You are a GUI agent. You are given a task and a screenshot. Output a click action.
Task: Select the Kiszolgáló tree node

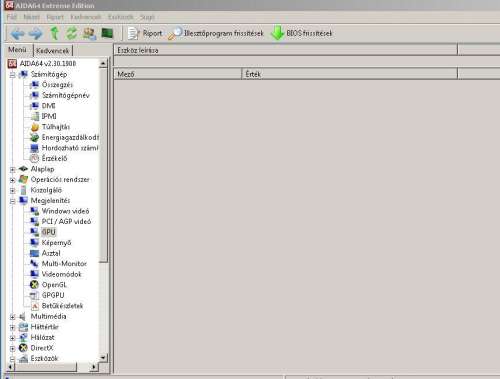(x=46, y=190)
